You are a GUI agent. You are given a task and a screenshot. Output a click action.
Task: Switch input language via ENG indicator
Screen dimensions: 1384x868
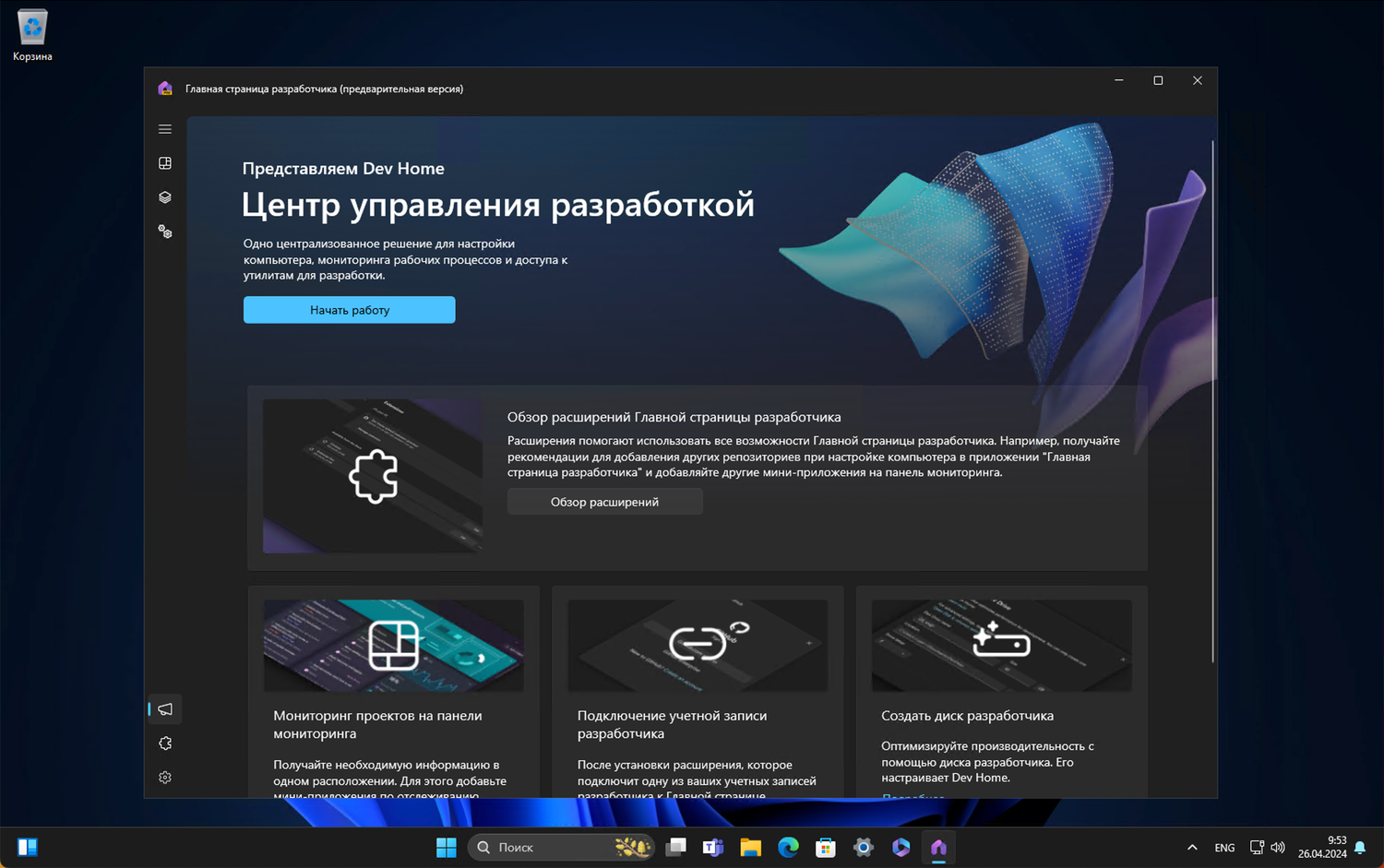[1224, 848]
